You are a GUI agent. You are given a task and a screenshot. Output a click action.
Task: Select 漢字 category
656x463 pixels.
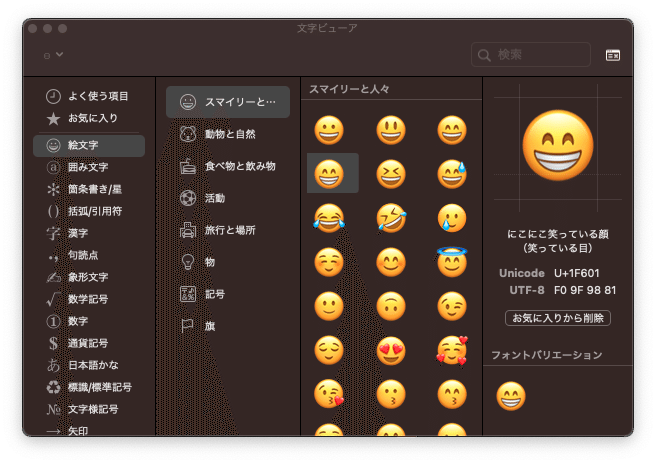click(x=89, y=233)
